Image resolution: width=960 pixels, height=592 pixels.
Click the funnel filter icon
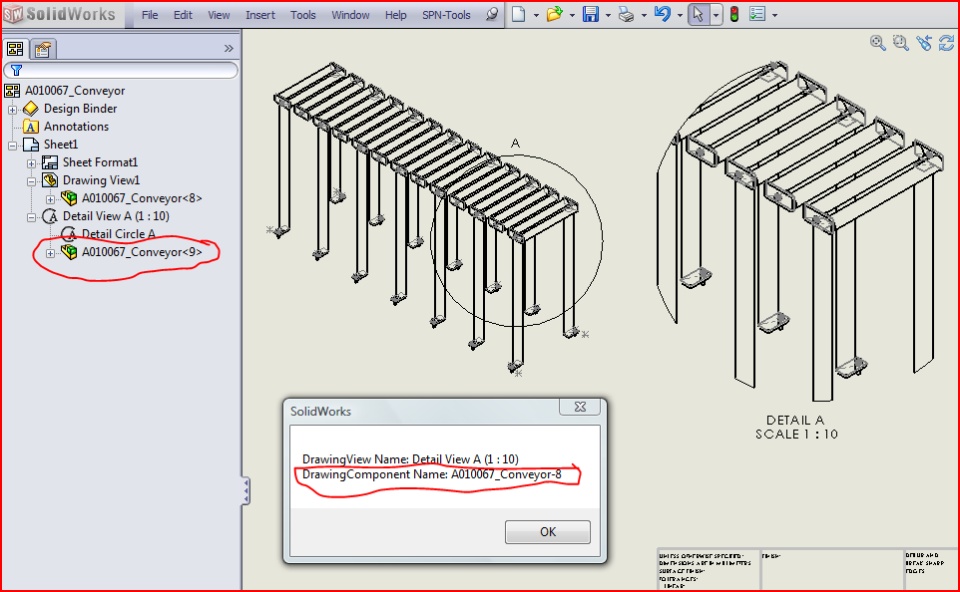17,70
